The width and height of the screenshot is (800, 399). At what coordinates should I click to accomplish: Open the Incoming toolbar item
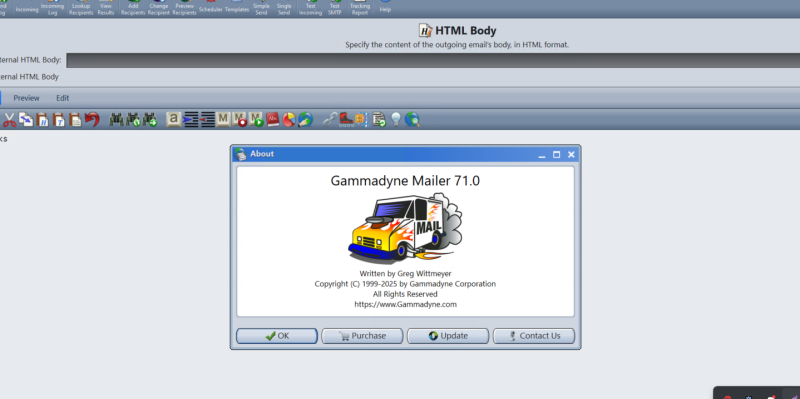27,7
